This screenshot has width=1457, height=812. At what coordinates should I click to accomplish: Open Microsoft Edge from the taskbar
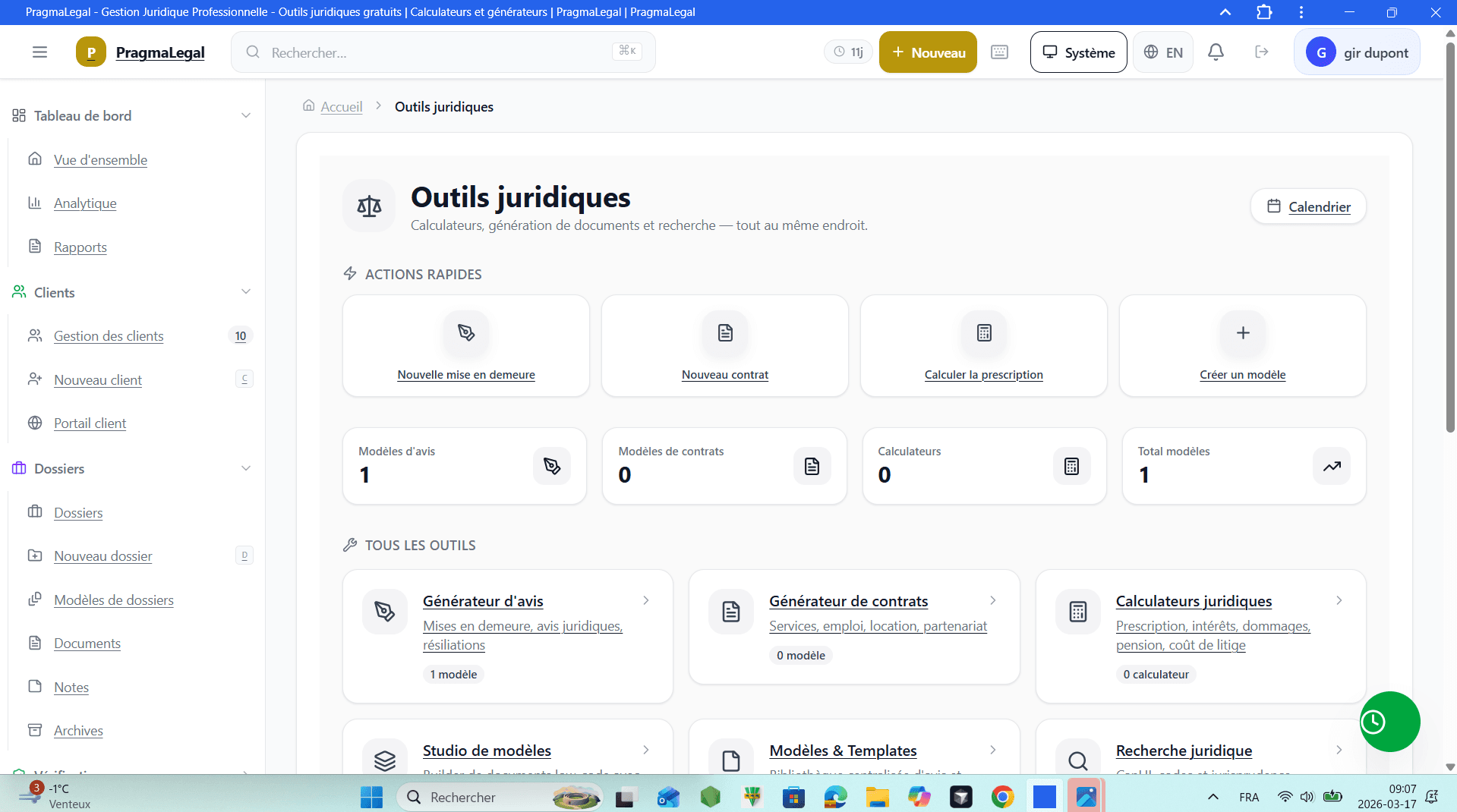[x=835, y=797]
